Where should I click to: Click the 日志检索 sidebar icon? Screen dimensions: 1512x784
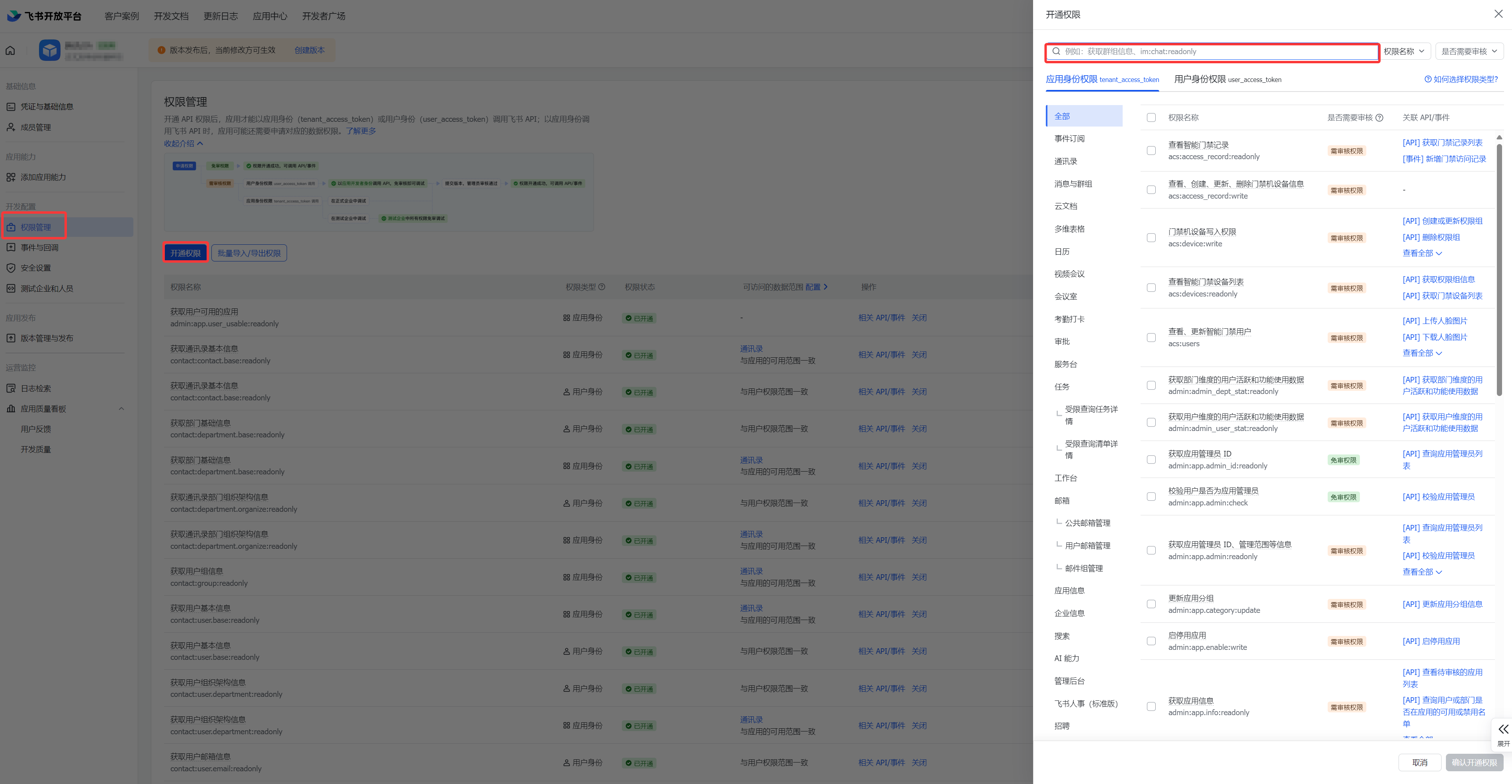(x=11, y=388)
